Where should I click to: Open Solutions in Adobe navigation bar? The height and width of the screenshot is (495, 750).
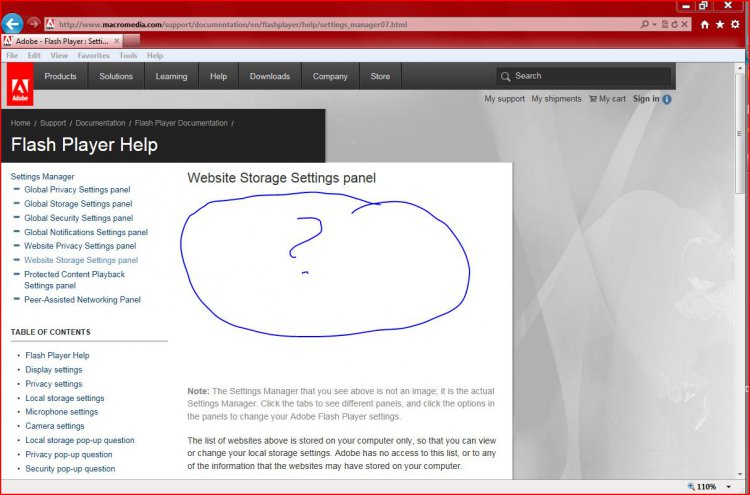click(x=116, y=76)
